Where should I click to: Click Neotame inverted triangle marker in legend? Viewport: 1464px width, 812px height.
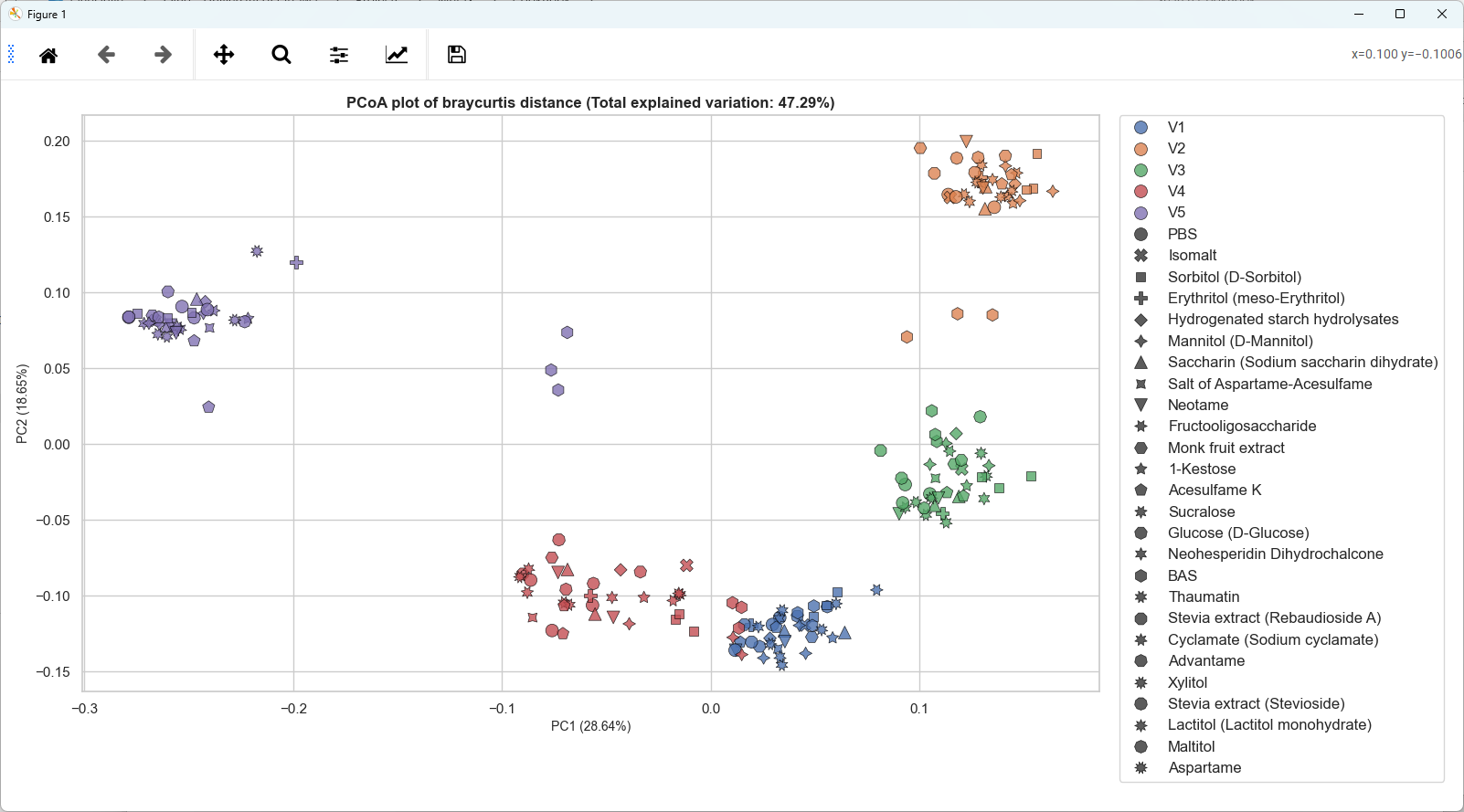pos(1140,405)
